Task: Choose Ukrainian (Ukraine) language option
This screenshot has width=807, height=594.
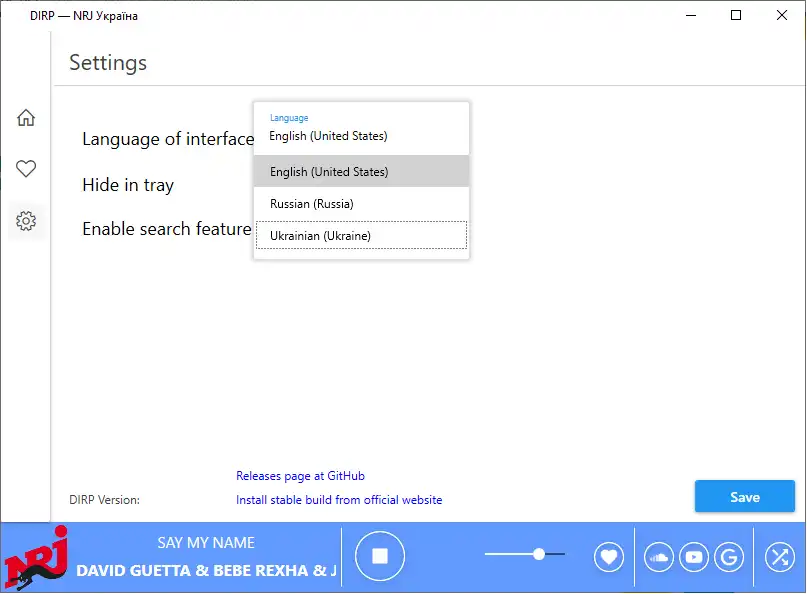Action: click(361, 235)
